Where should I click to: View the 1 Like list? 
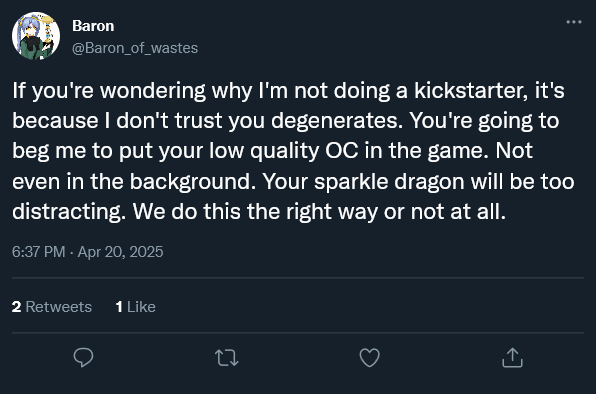coord(136,307)
